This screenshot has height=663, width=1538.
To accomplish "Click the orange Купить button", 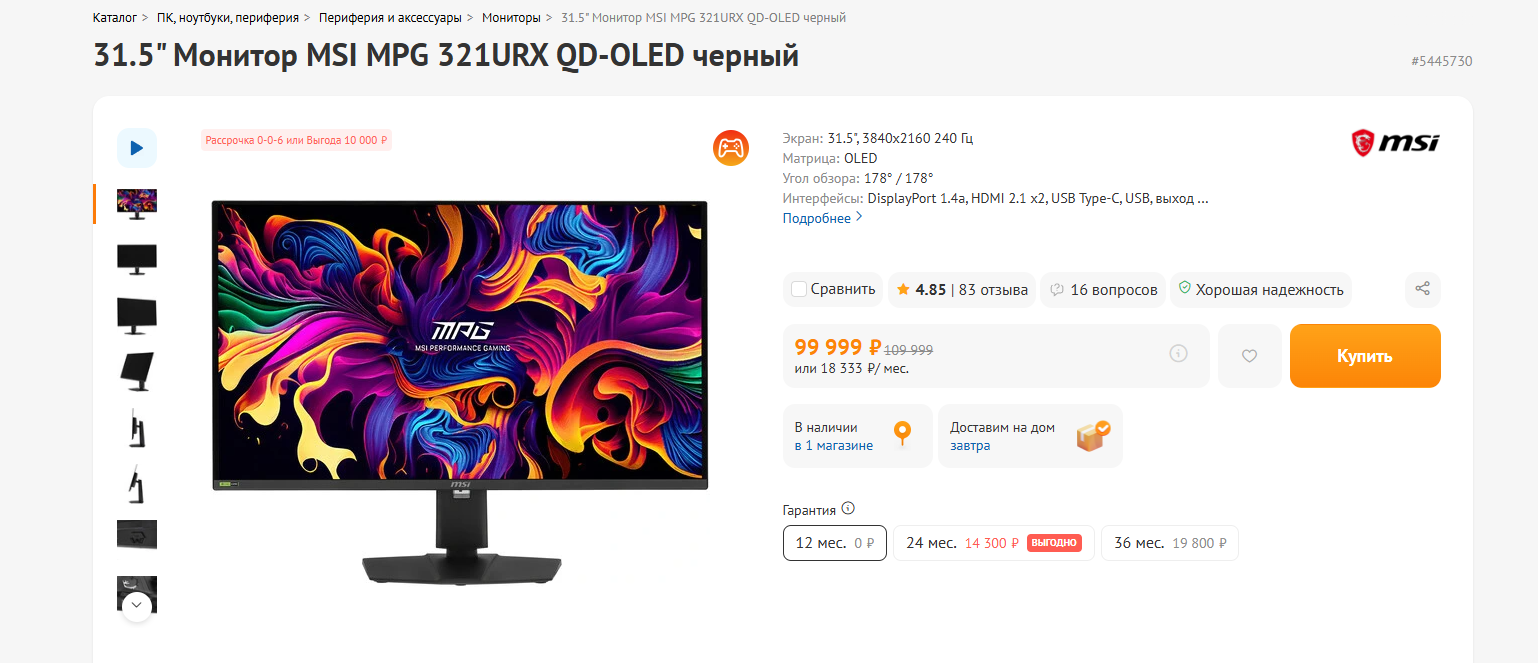I will (1365, 356).
